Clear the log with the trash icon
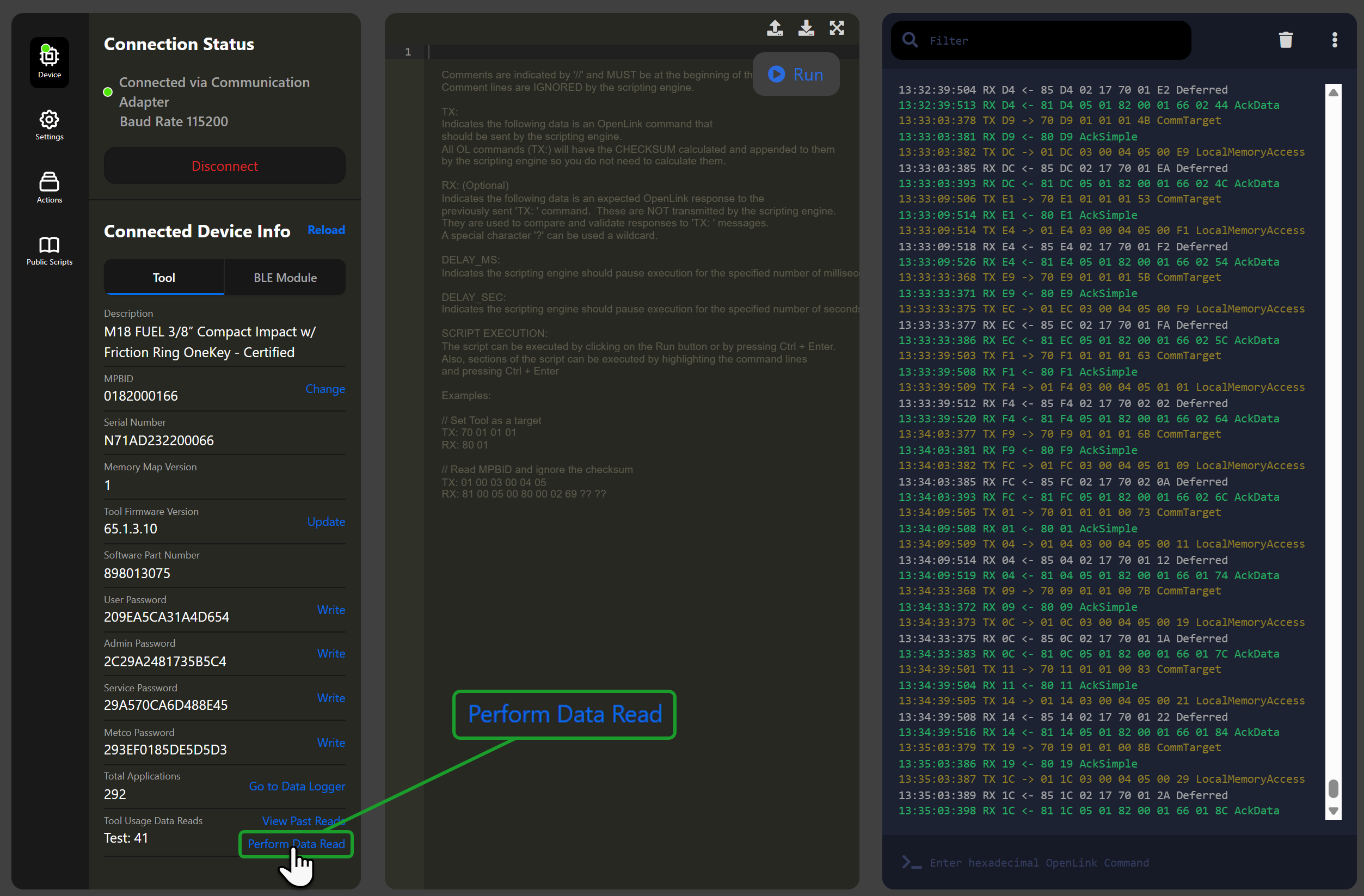Image resolution: width=1364 pixels, height=896 pixels. [1286, 40]
